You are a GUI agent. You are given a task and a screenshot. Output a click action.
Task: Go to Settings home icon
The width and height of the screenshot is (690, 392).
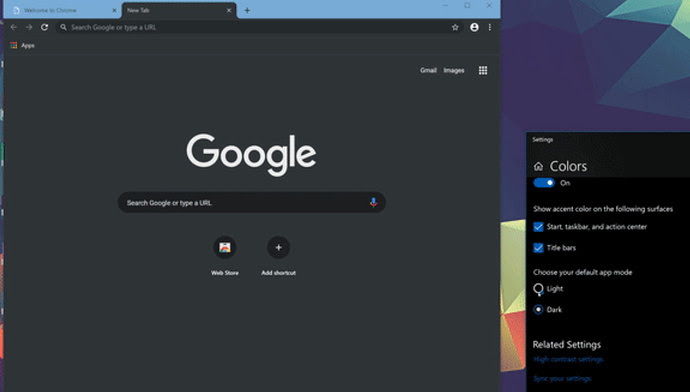pyautogui.click(x=538, y=166)
